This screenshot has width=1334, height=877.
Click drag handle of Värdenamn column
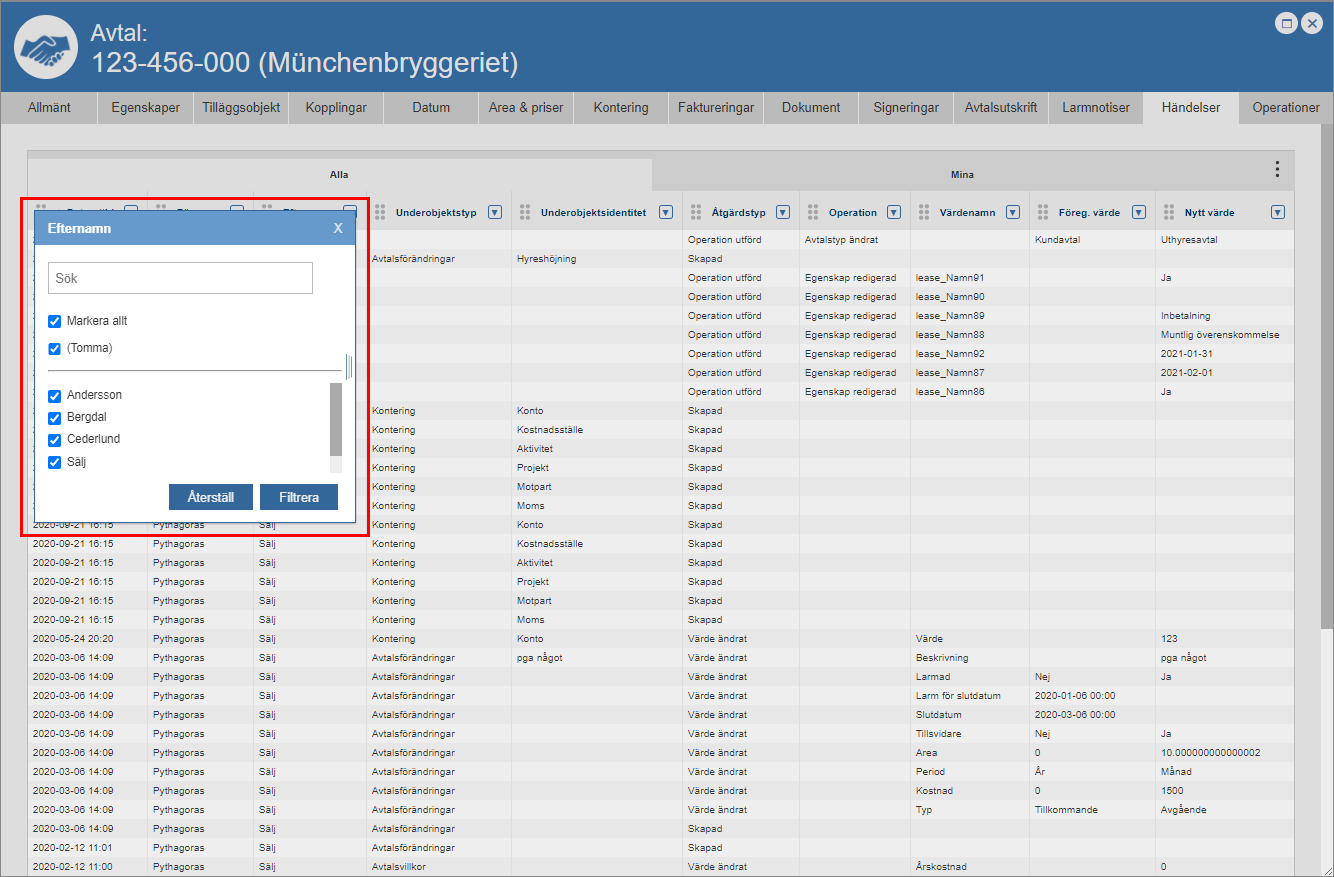pos(923,212)
